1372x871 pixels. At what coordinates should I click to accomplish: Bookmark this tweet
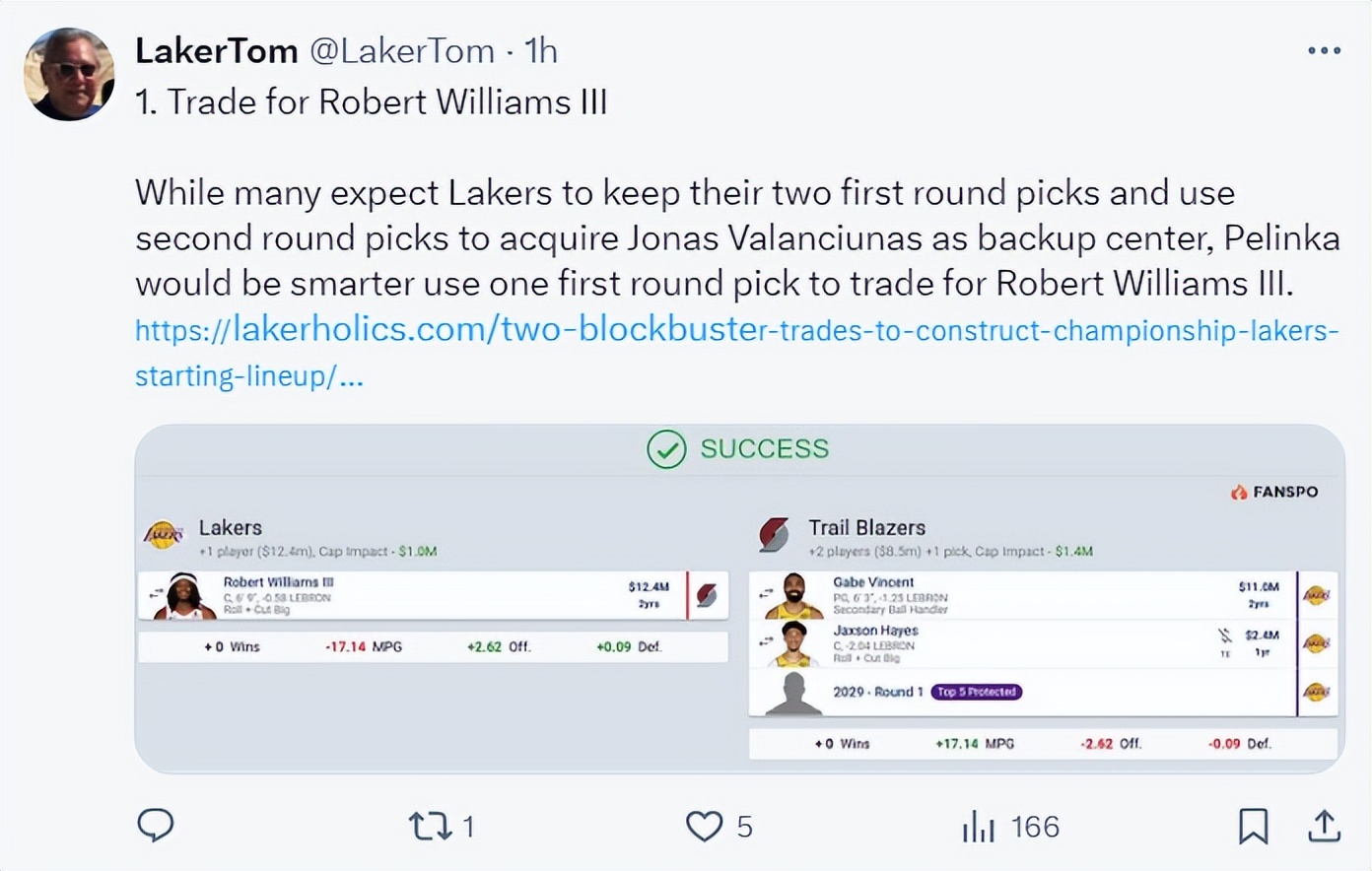point(1253,826)
